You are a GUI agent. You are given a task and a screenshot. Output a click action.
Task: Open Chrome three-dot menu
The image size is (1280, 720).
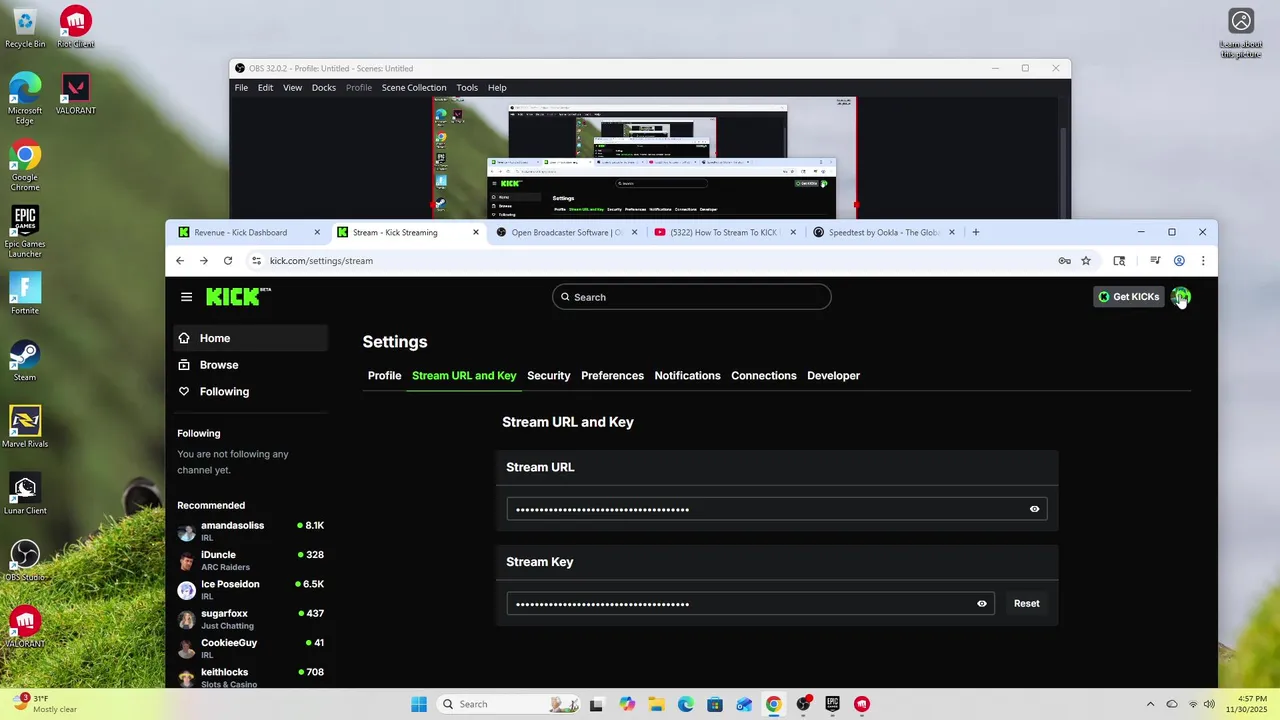coord(1203,261)
